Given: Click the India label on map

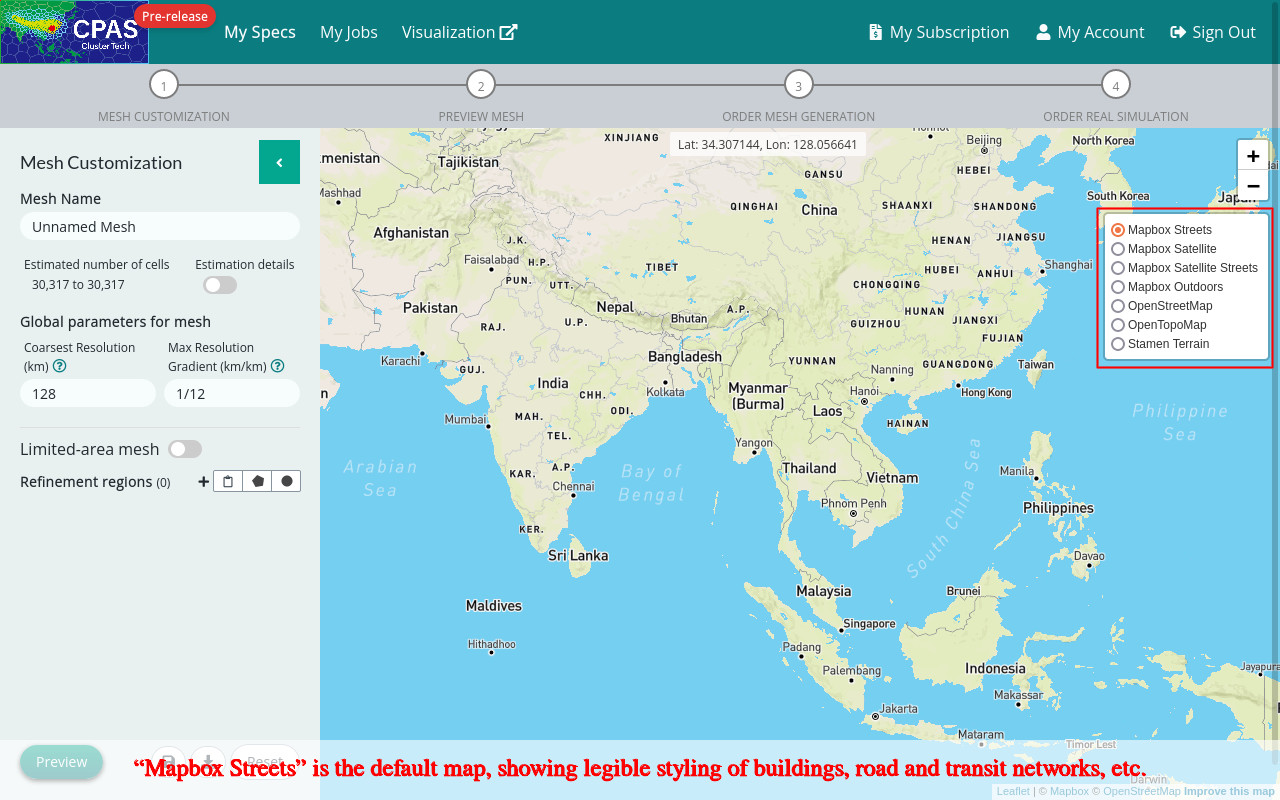Looking at the screenshot, I should pos(553,382).
